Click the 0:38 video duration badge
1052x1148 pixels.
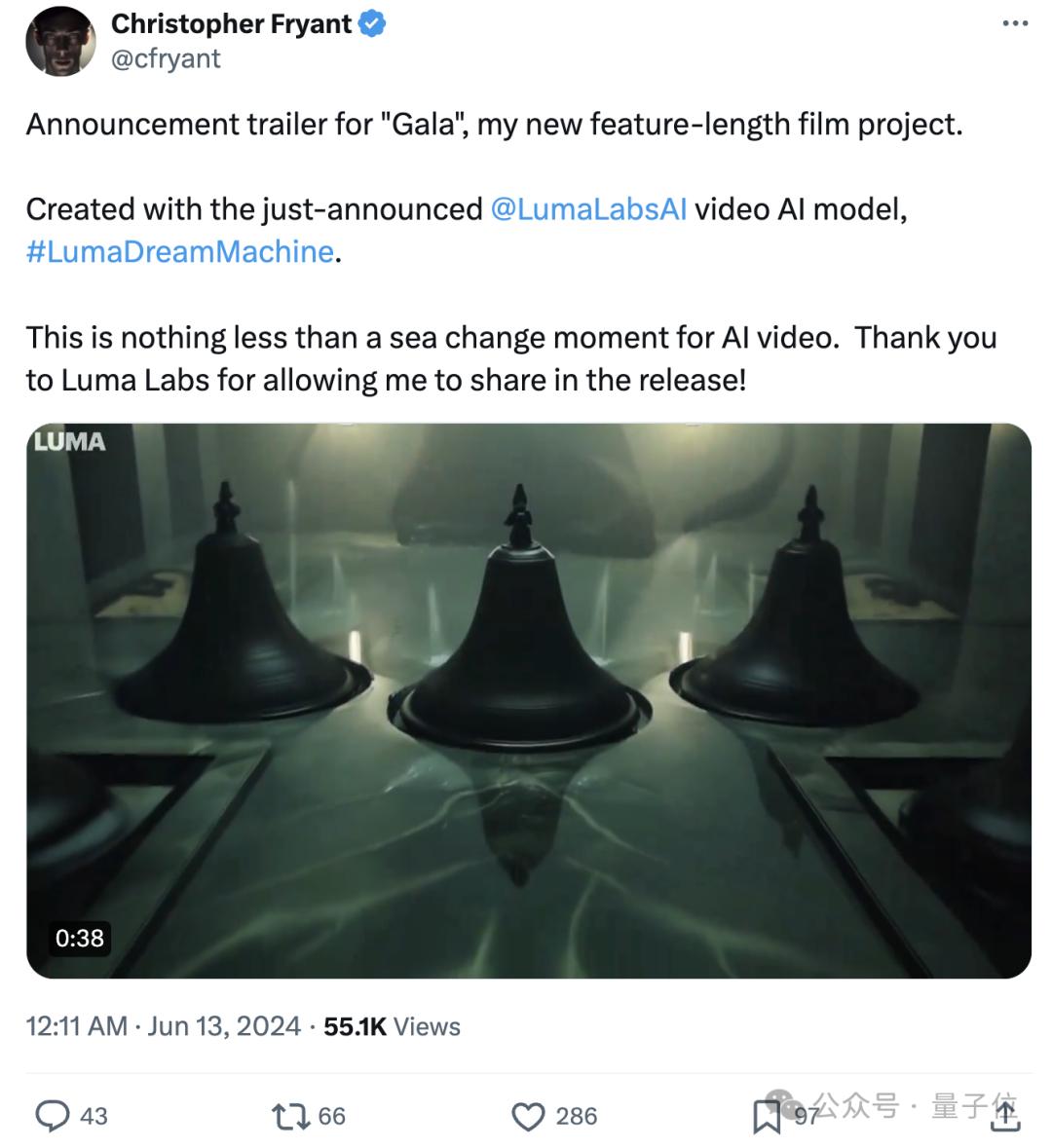(79, 938)
